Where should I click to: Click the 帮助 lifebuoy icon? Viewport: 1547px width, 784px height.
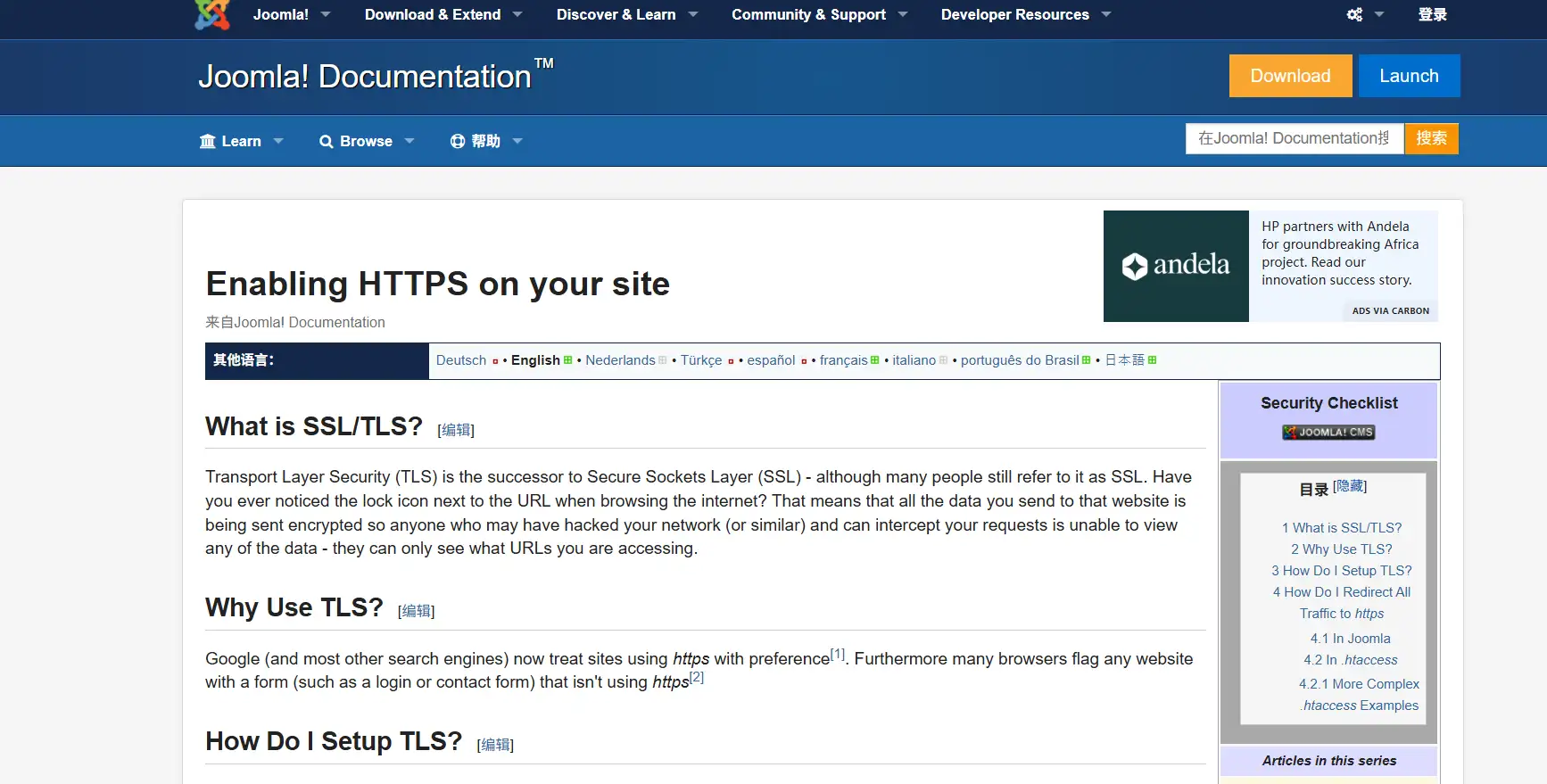458,141
